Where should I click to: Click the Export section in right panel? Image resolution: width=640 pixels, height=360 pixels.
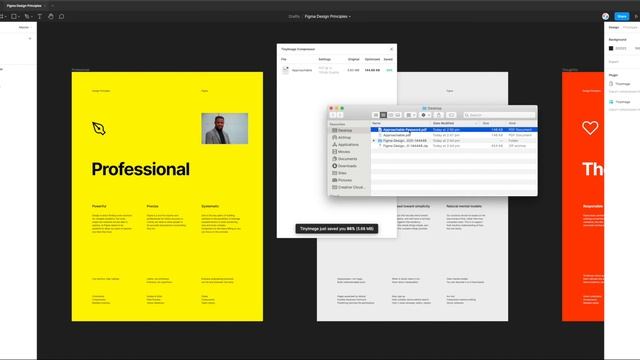pos(614,62)
